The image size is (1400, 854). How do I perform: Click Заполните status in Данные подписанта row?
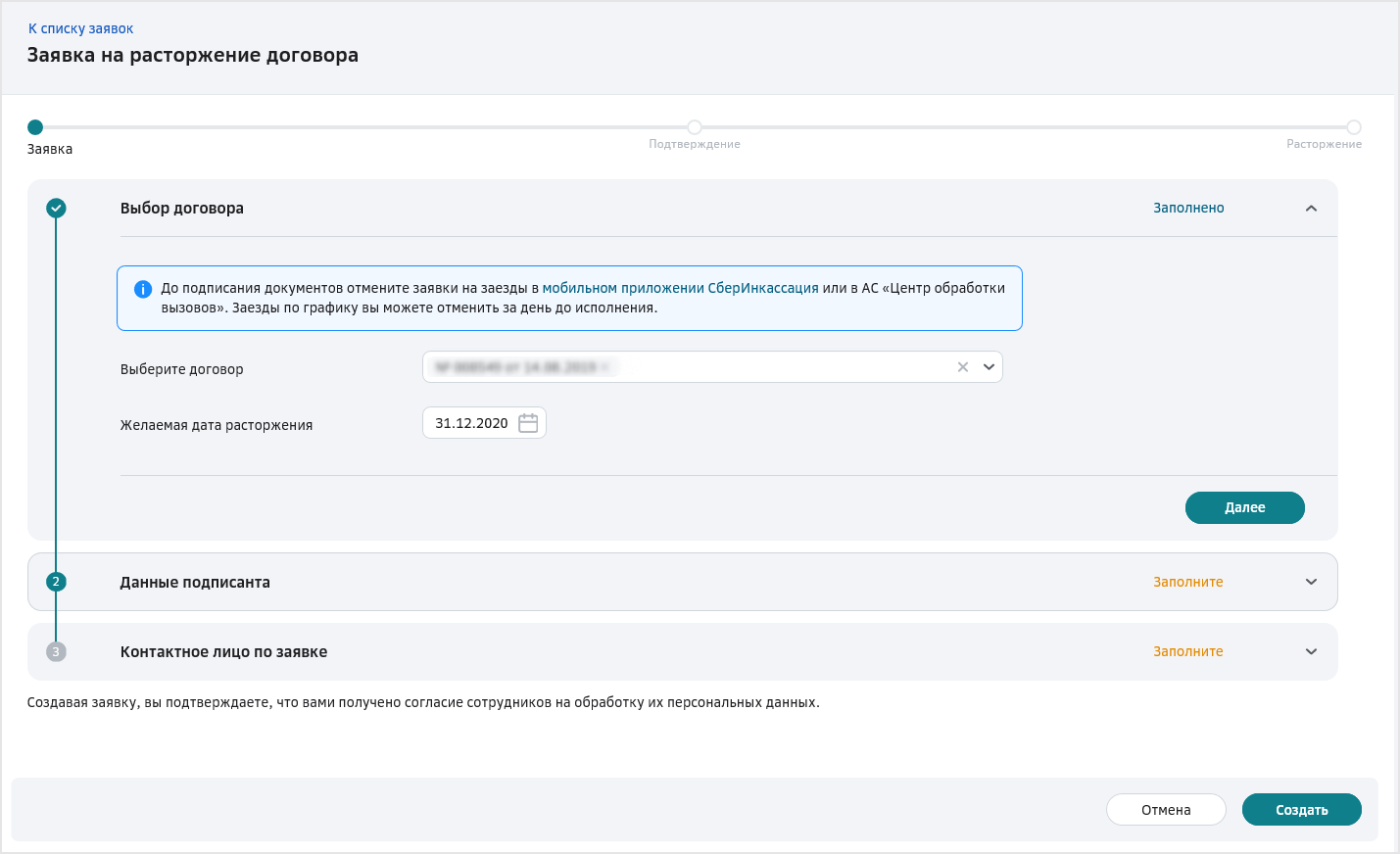click(x=1187, y=582)
